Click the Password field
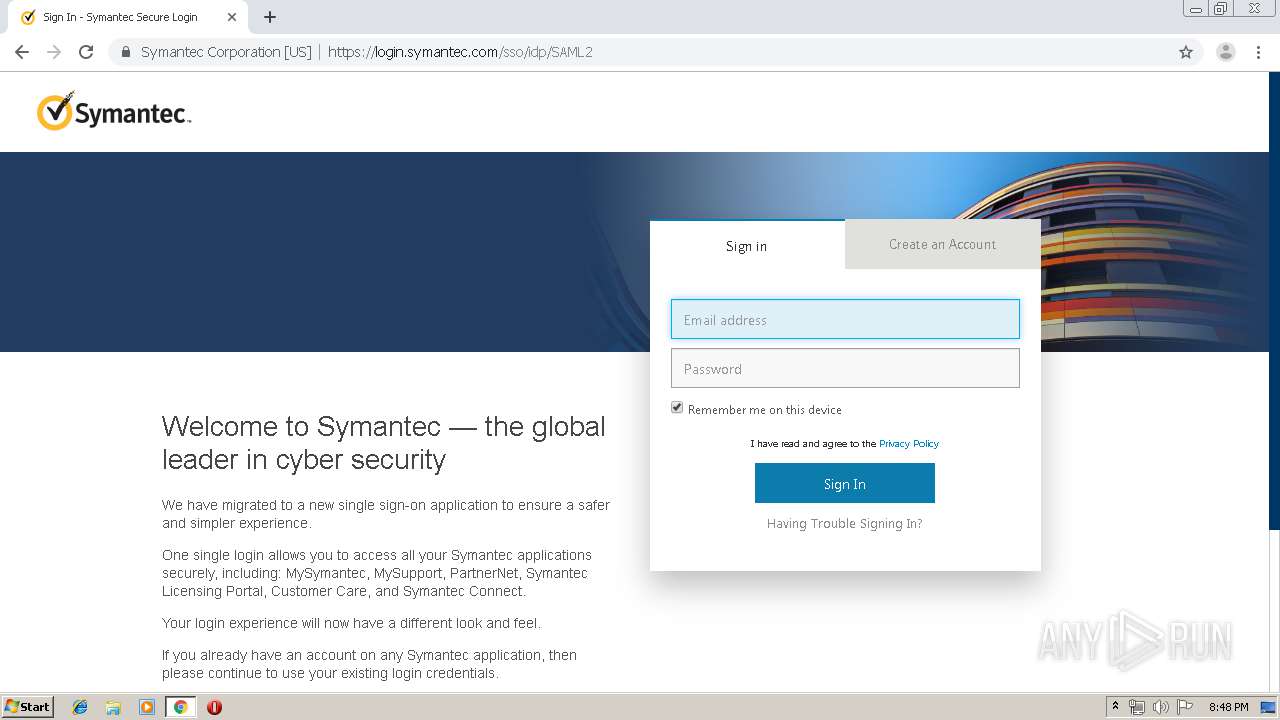This screenshot has width=1280, height=720. click(845, 369)
